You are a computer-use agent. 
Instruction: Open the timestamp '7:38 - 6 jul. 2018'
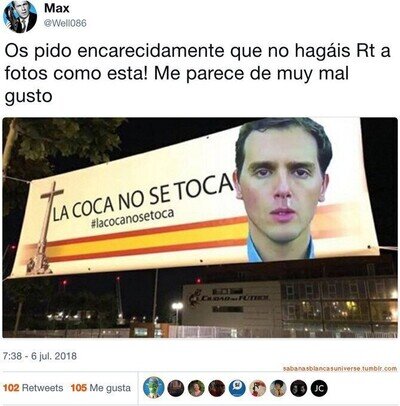[x=40, y=356]
